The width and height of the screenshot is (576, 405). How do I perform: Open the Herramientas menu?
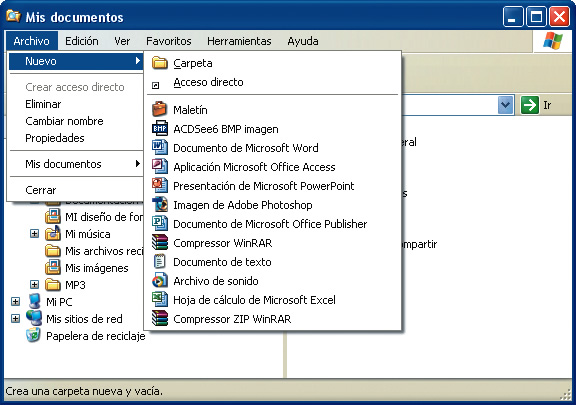239,41
